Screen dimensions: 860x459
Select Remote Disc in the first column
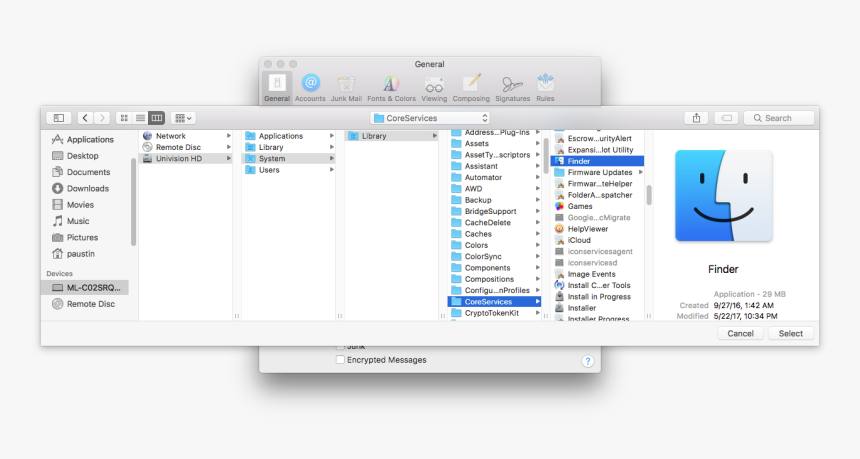click(x=186, y=147)
